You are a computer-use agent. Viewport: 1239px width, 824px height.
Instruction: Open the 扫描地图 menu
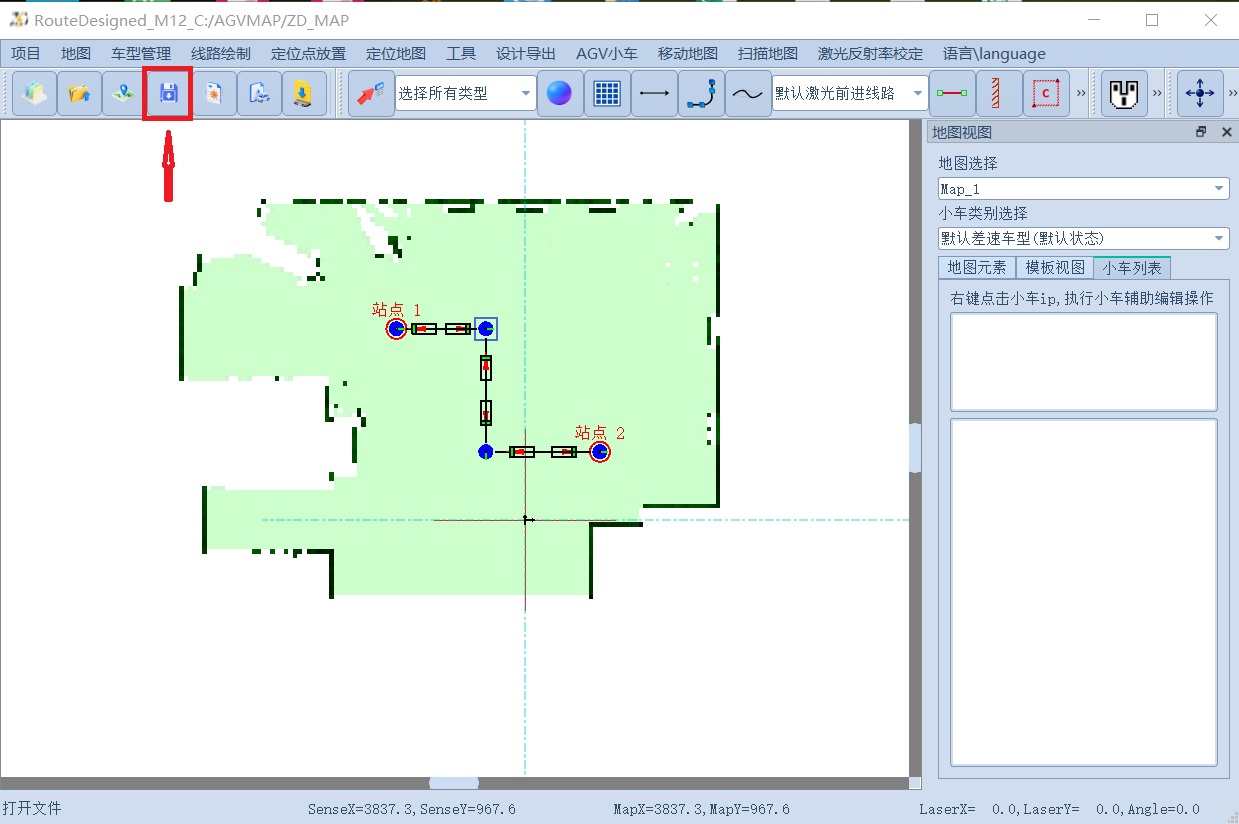point(768,54)
